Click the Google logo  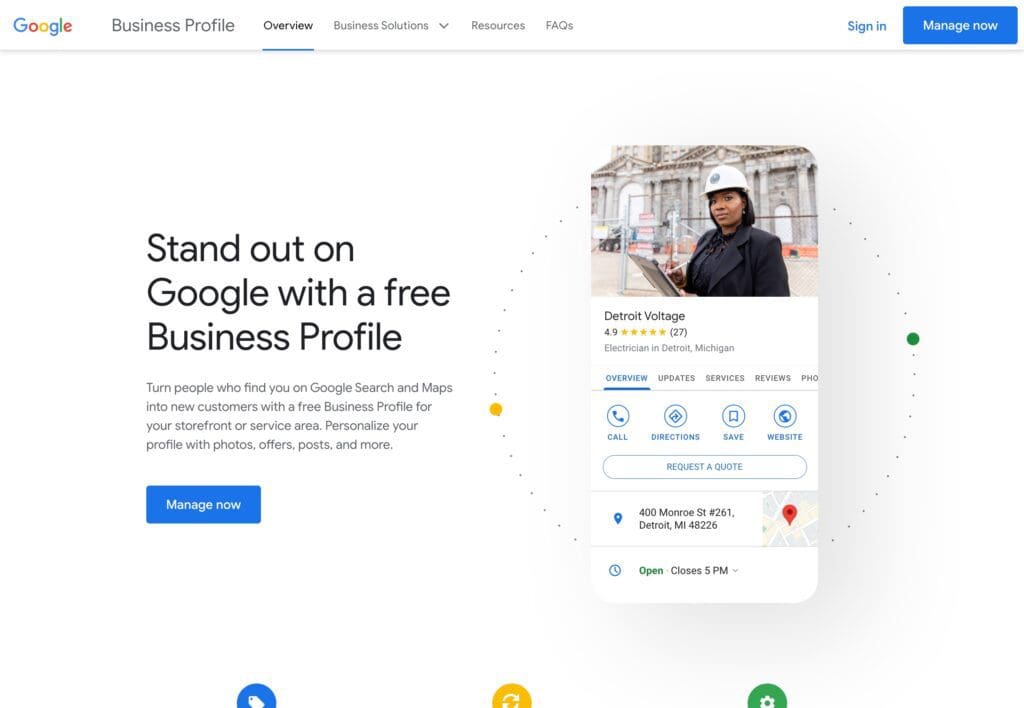pos(42,25)
